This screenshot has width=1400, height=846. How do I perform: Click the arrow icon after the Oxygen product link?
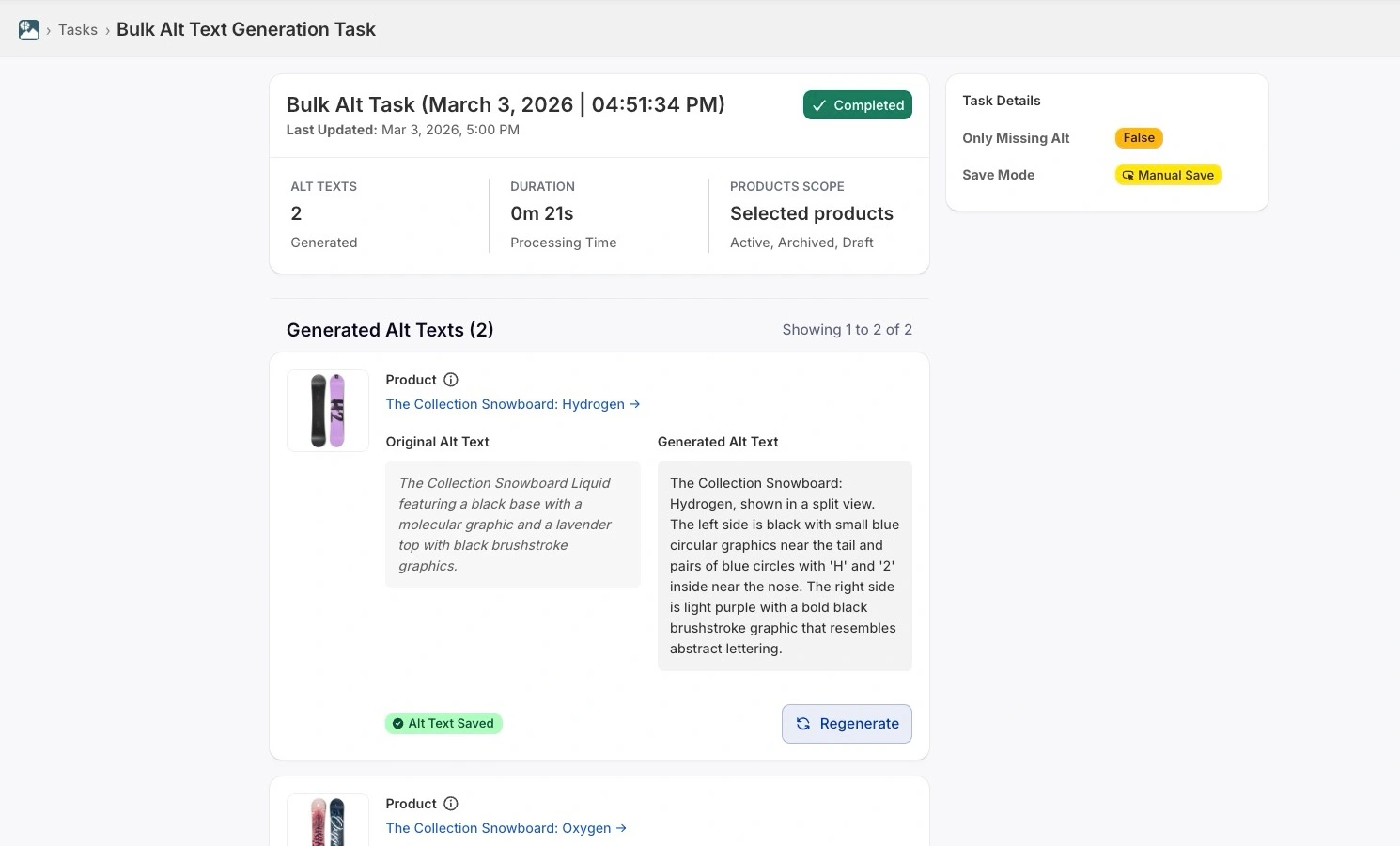tap(622, 828)
